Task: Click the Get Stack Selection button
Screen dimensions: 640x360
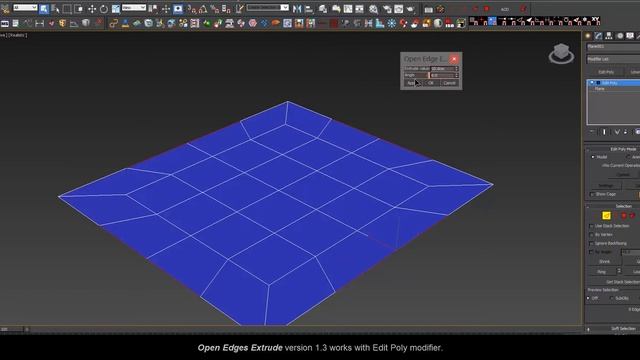Action: [620, 282]
